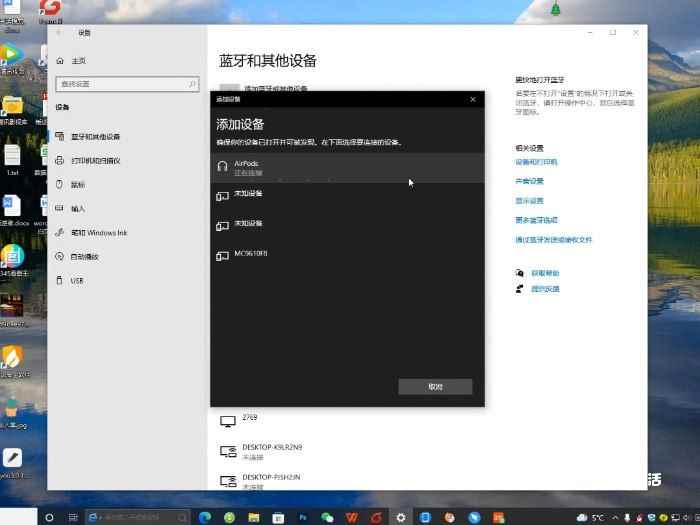Open WPS Office from the taskbar
This screenshot has width=700, height=525.
pyautogui.click(x=352, y=517)
